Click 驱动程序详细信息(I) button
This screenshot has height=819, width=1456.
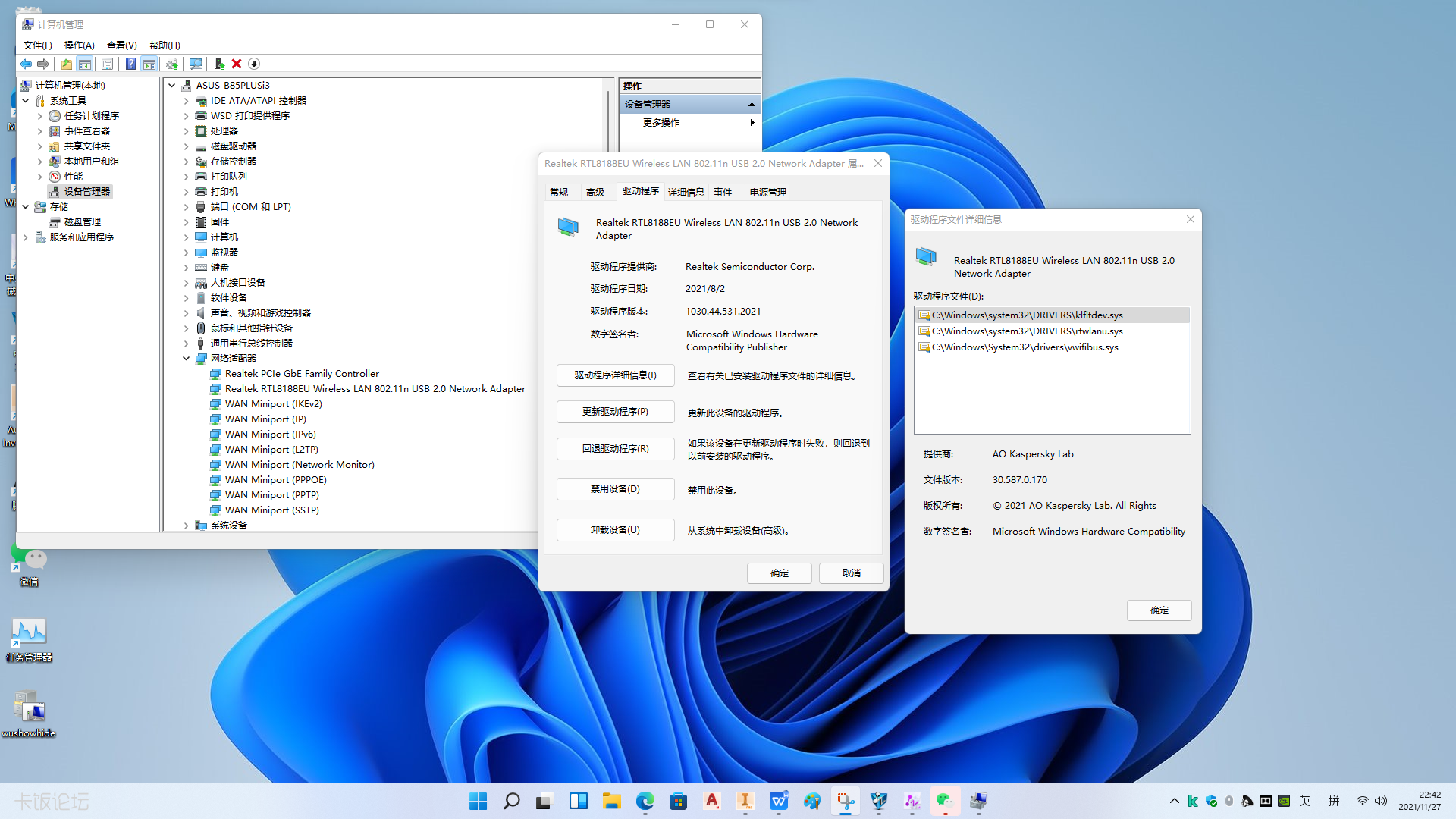(x=616, y=375)
